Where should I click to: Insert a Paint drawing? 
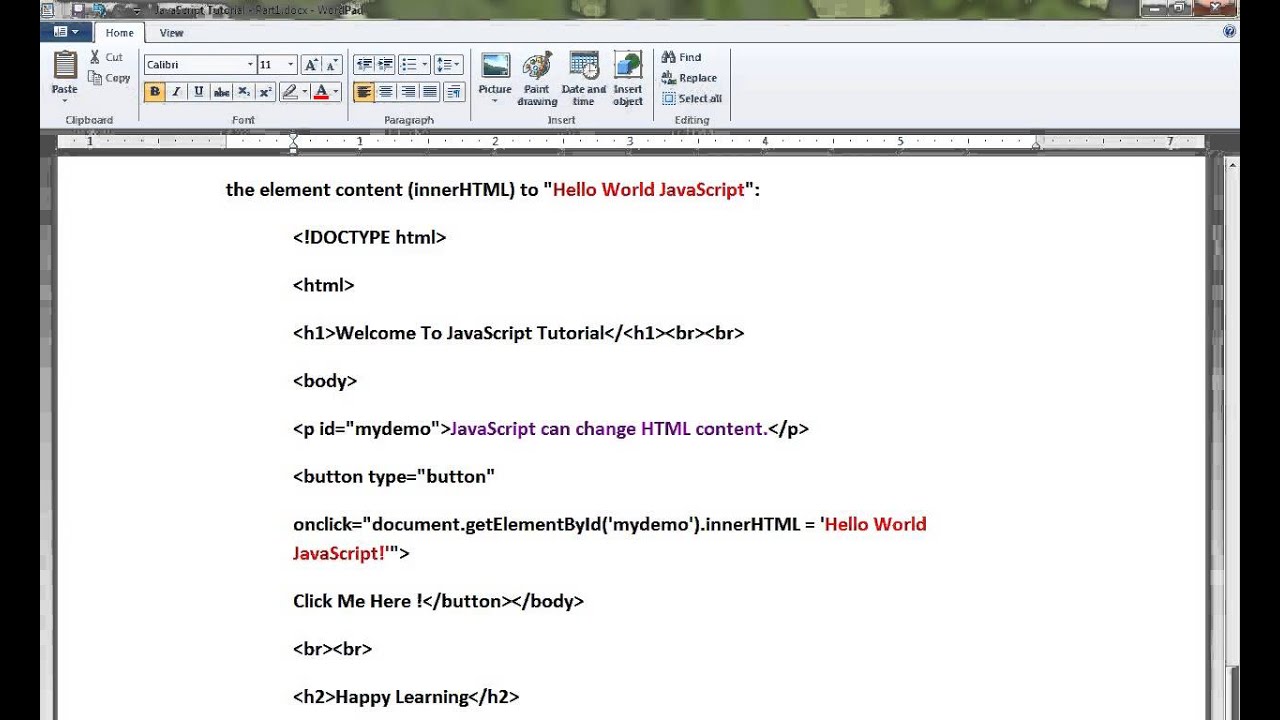point(537,78)
